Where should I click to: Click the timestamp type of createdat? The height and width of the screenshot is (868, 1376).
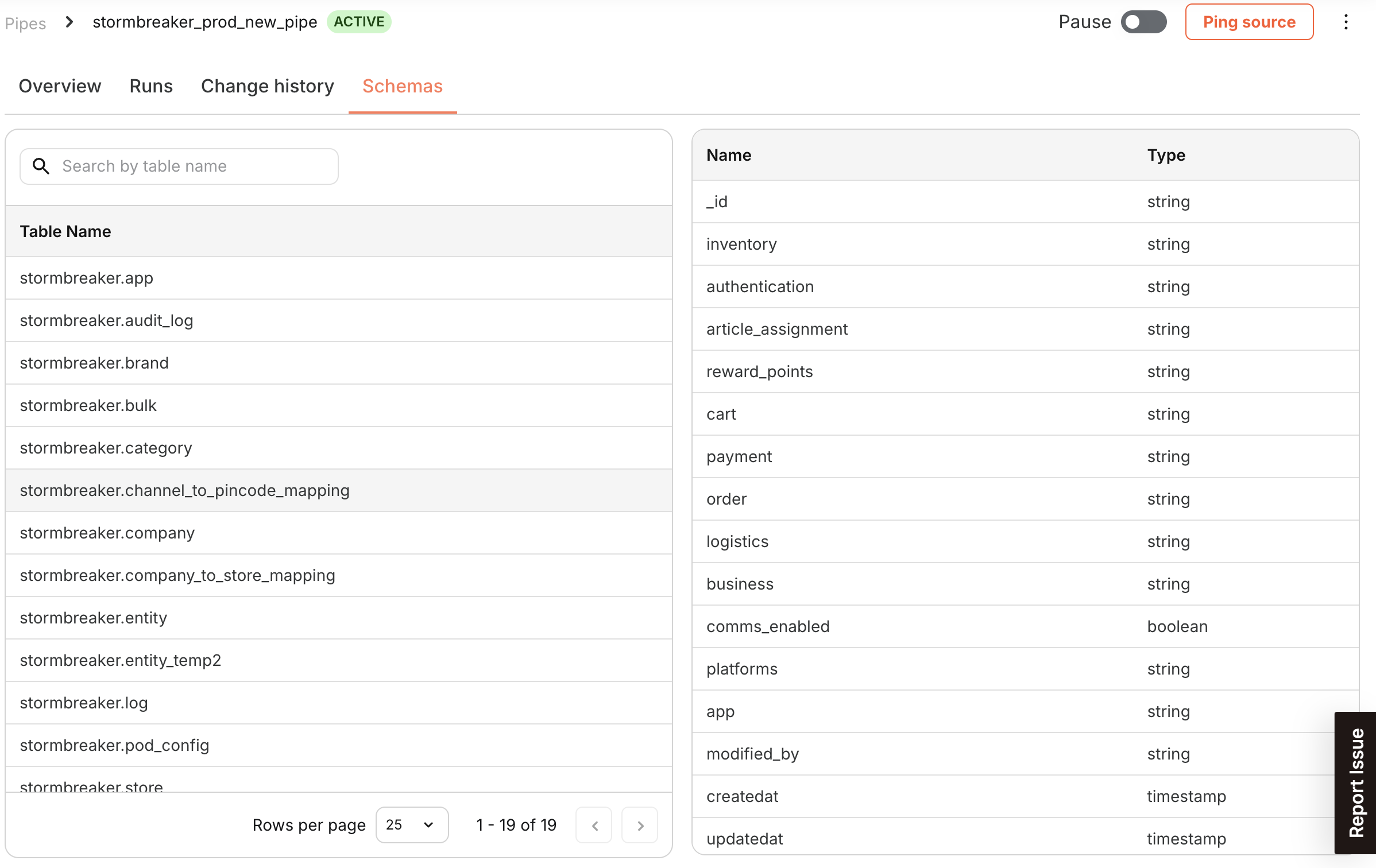1186,797
